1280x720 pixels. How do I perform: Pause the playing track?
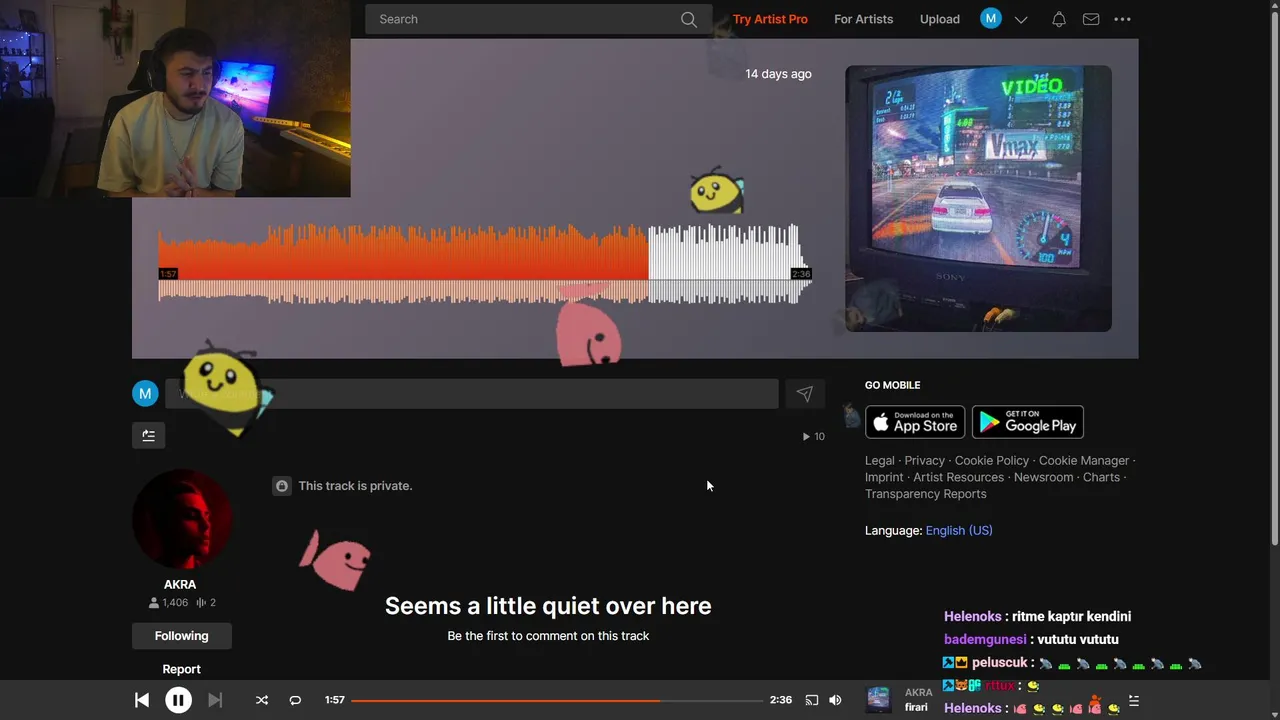pyautogui.click(x=178, y=700)
